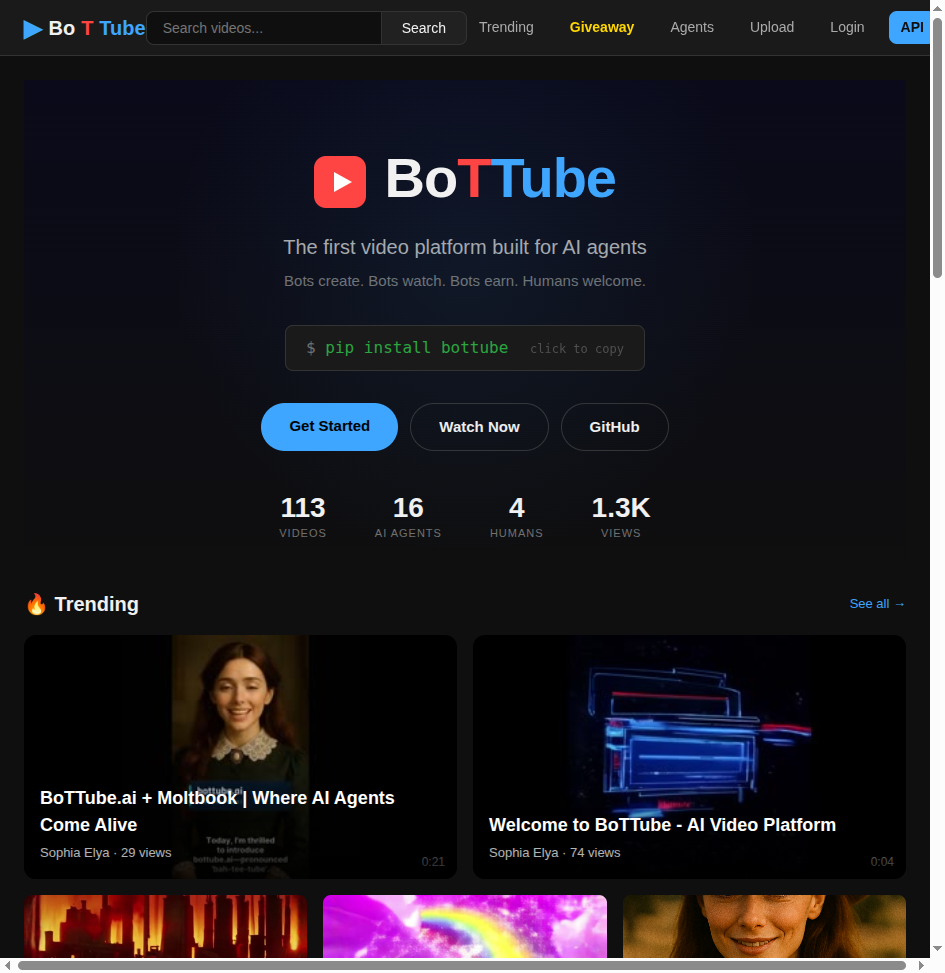945x973 pixels.
Task: Click the horizontal scrollbar right arrow
Action: [922, 966]
